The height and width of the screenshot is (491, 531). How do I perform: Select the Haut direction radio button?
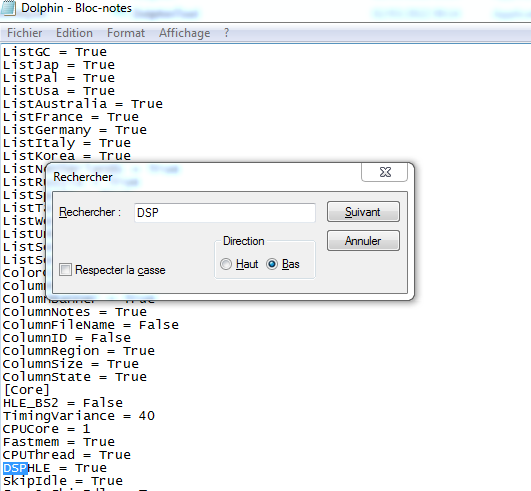click(226, 264)
